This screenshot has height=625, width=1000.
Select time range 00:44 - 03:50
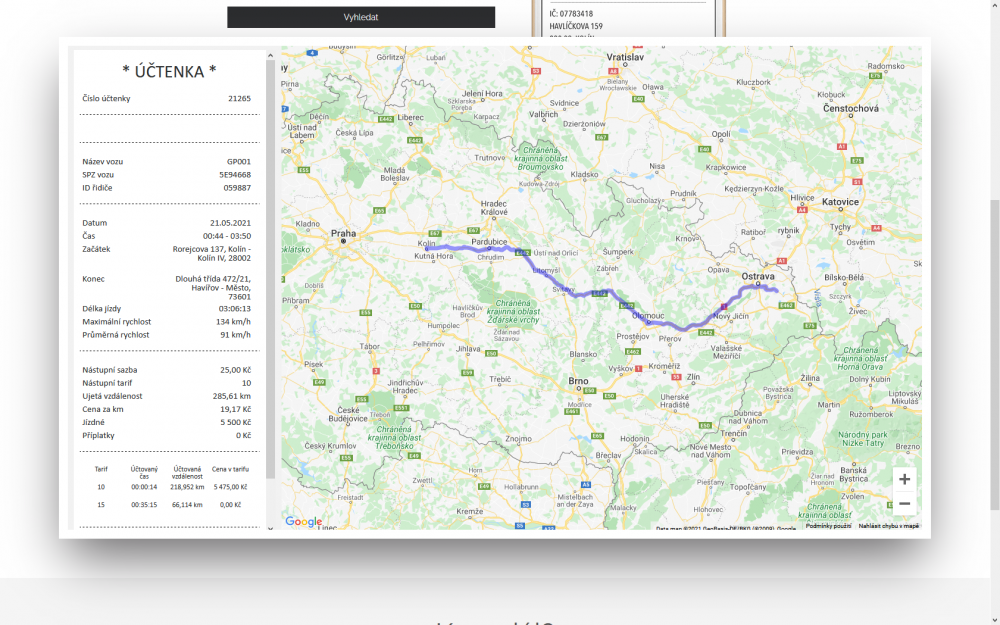226,236
